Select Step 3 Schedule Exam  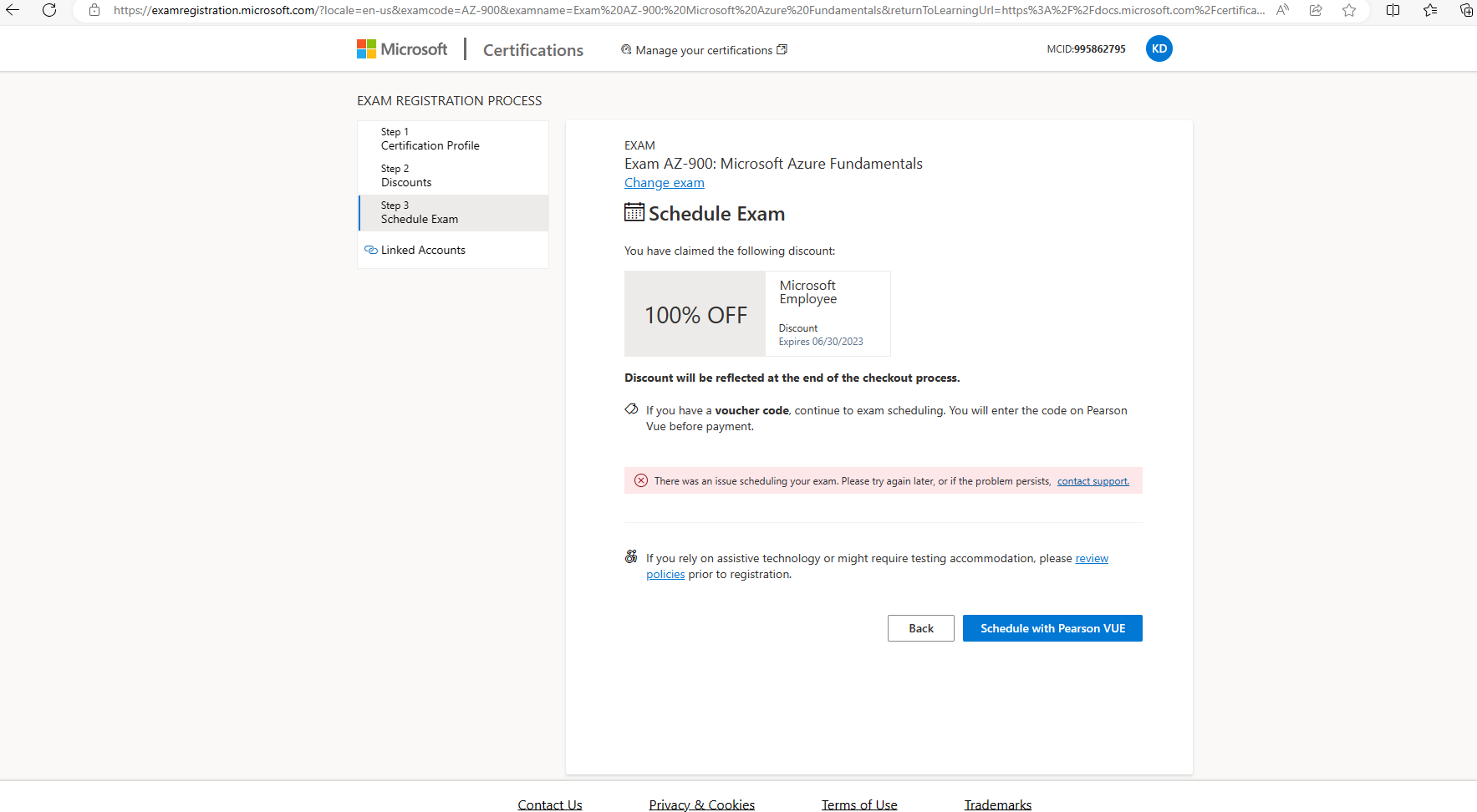(453, 212)
